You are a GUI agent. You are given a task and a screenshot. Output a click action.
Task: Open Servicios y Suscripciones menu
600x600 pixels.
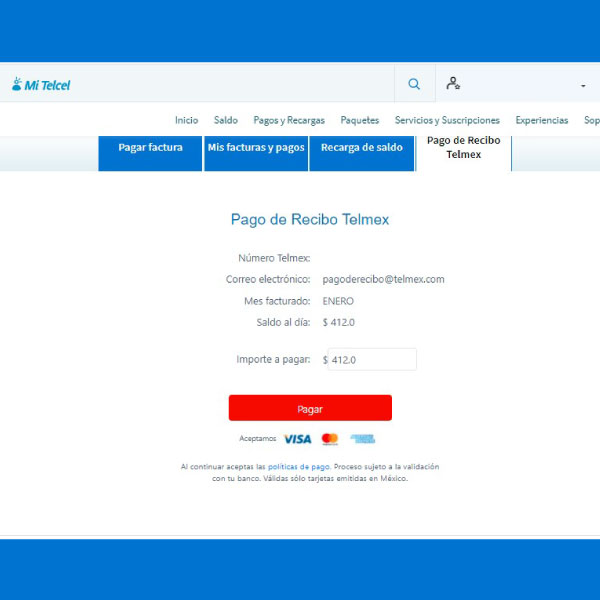(x=447, y=120)
